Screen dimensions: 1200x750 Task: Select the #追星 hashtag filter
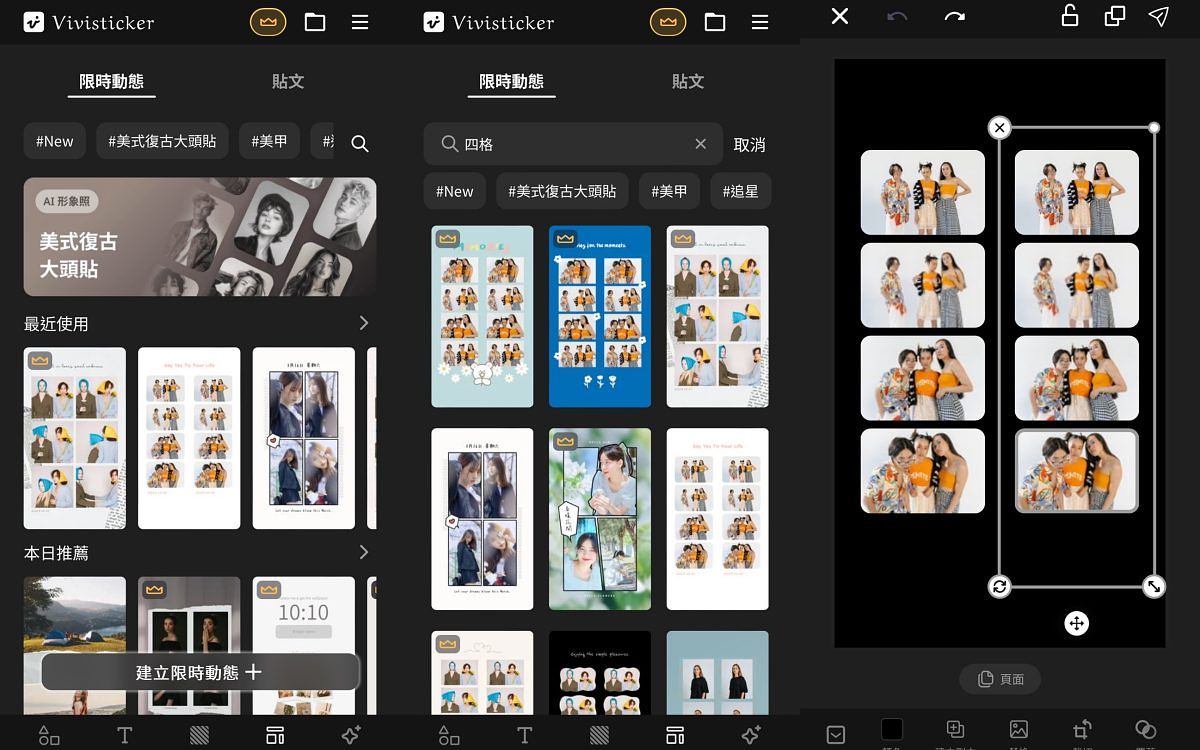click(x=740, y=191)
